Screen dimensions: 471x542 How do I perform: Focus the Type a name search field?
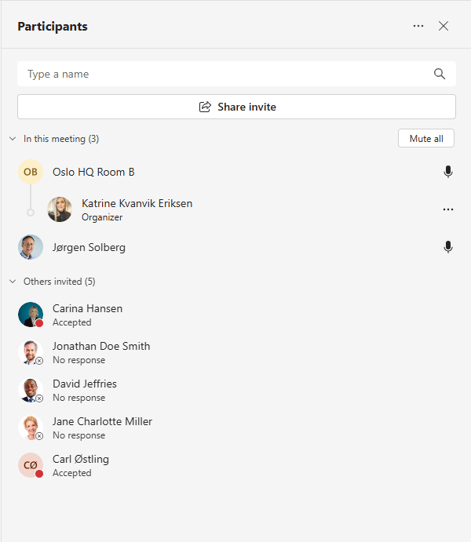point(236,74)
